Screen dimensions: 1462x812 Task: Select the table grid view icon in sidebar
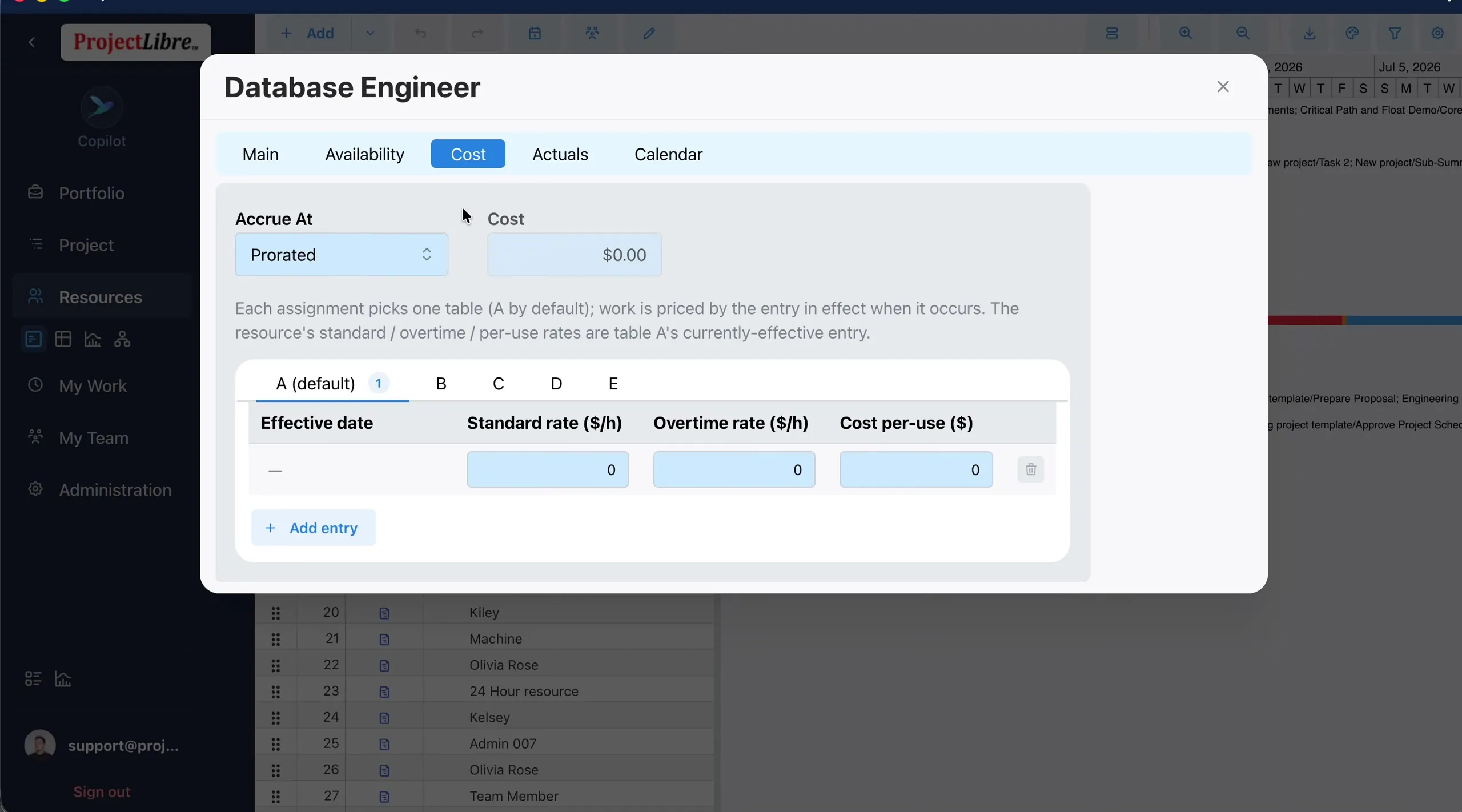tap(63, 339)
